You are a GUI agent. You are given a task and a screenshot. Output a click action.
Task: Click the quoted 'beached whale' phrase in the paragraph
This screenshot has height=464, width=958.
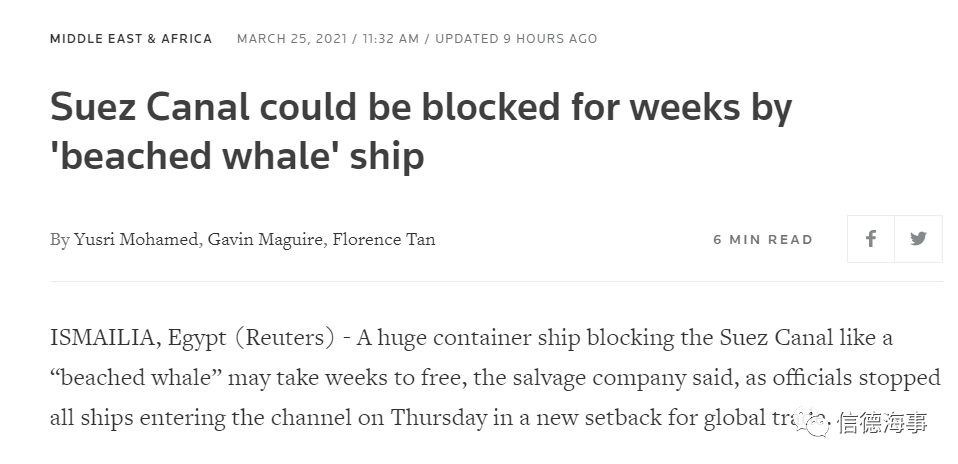pyautogui.click(x=136, y=378)
